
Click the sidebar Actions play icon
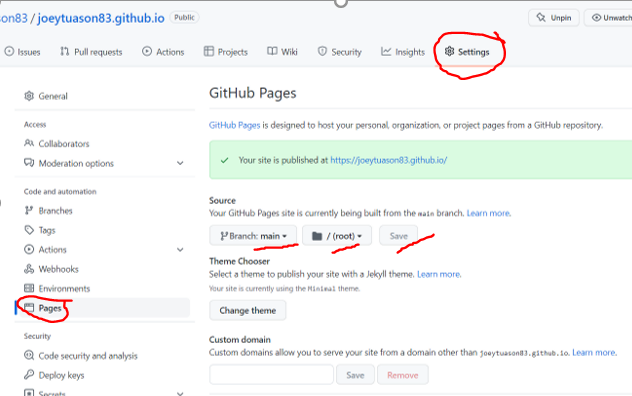29,249
